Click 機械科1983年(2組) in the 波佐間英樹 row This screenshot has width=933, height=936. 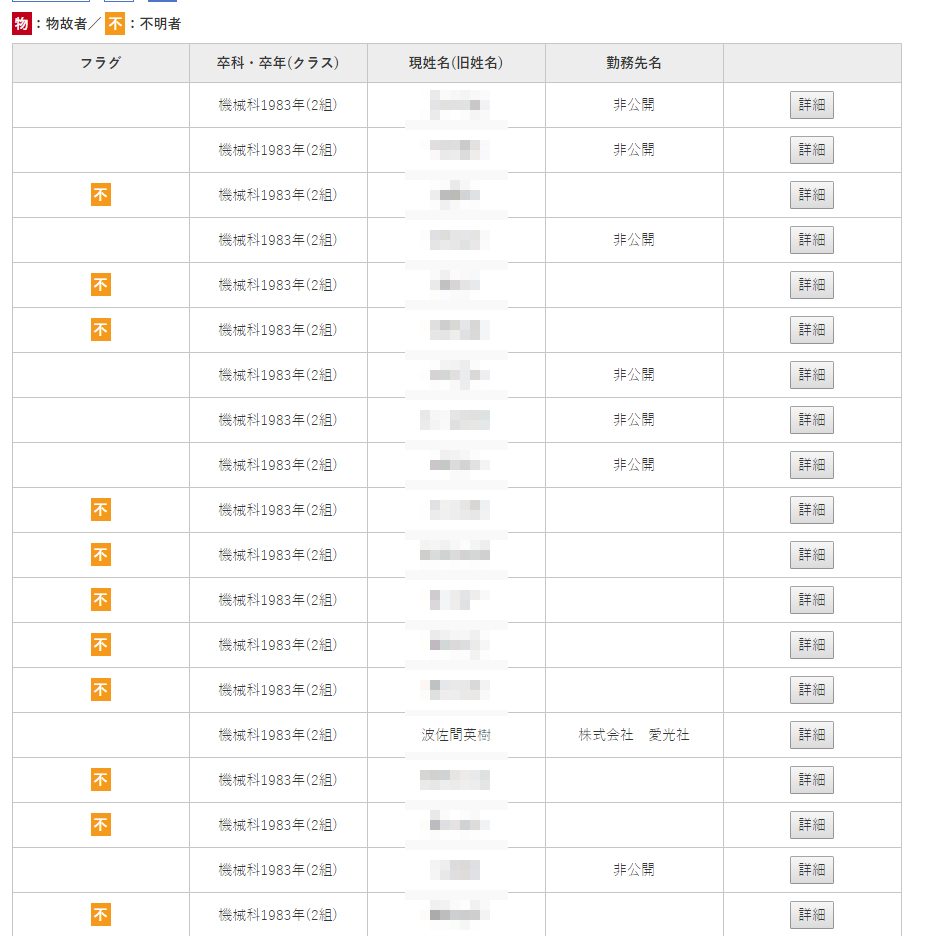278,735
